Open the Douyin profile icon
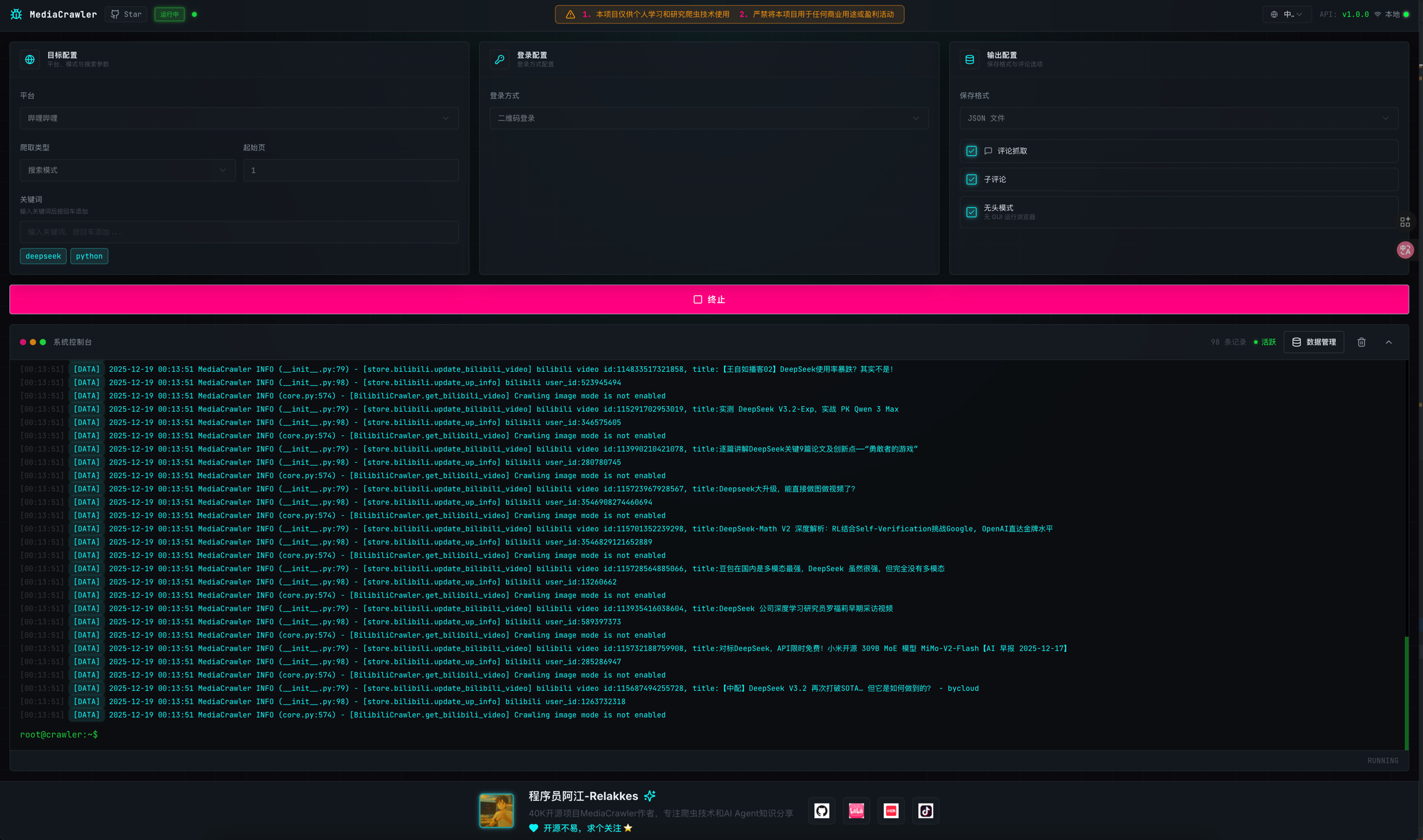The height and width of the screenshot is (840, 1423). (x=925, y=810)
